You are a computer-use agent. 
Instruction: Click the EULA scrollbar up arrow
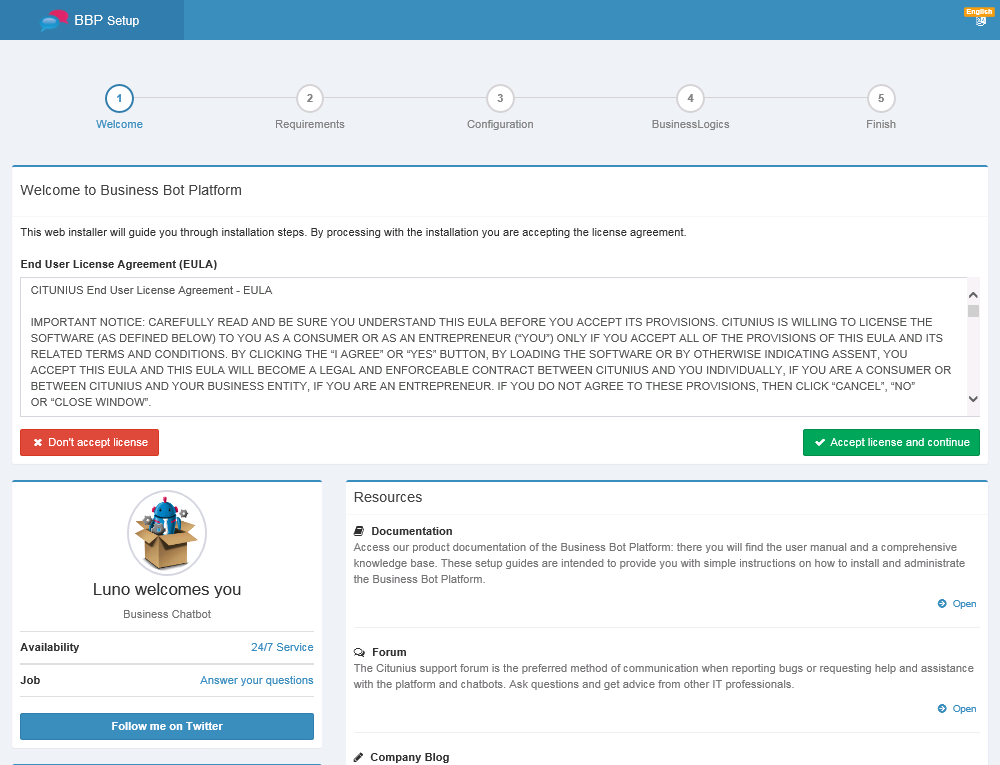[973, 295]
